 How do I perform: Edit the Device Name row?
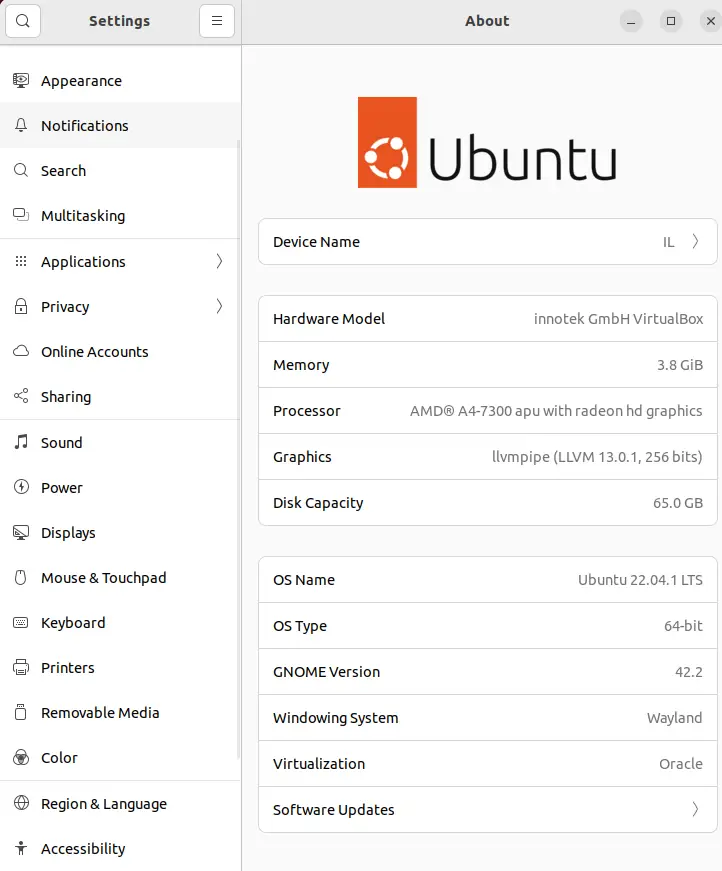488,242
